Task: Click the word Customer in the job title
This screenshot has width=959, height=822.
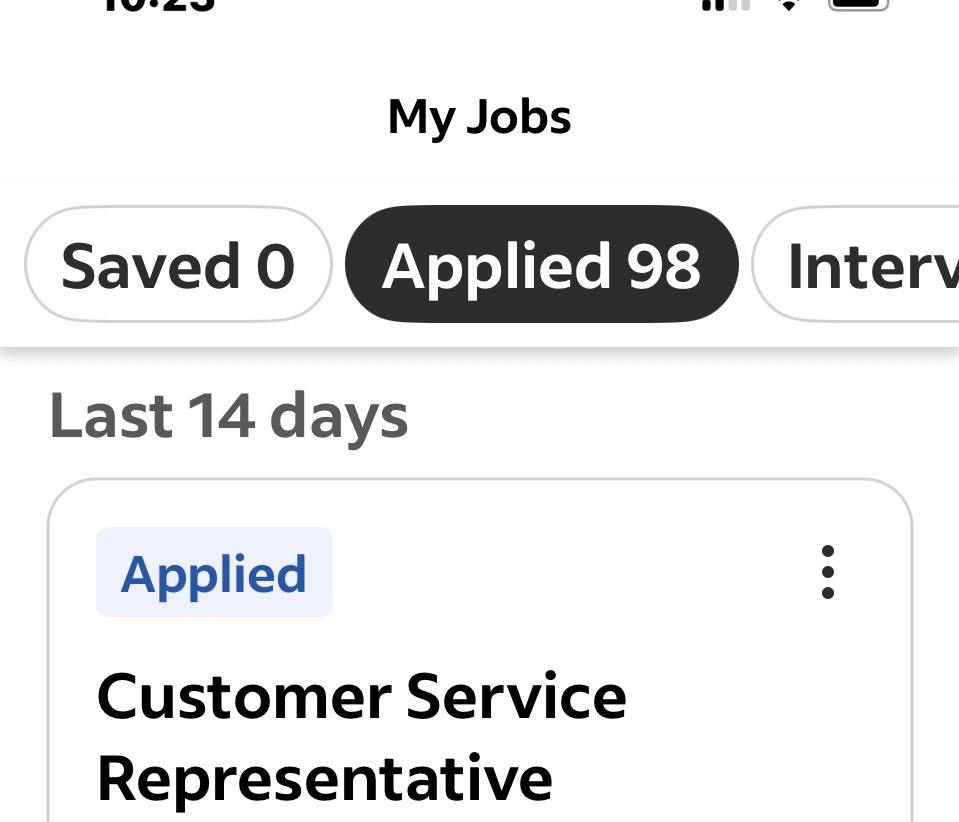Action: (x=241, y=695)
